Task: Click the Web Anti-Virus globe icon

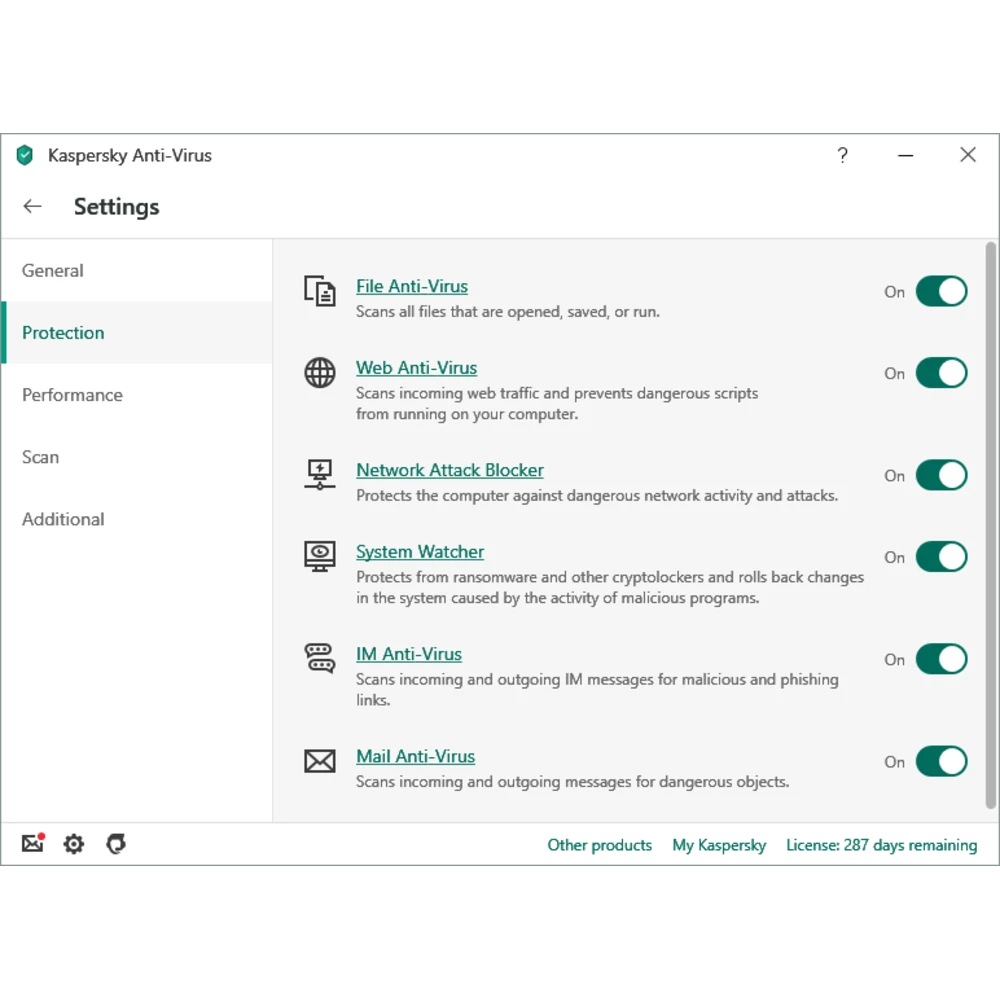Action: point(320,373)
